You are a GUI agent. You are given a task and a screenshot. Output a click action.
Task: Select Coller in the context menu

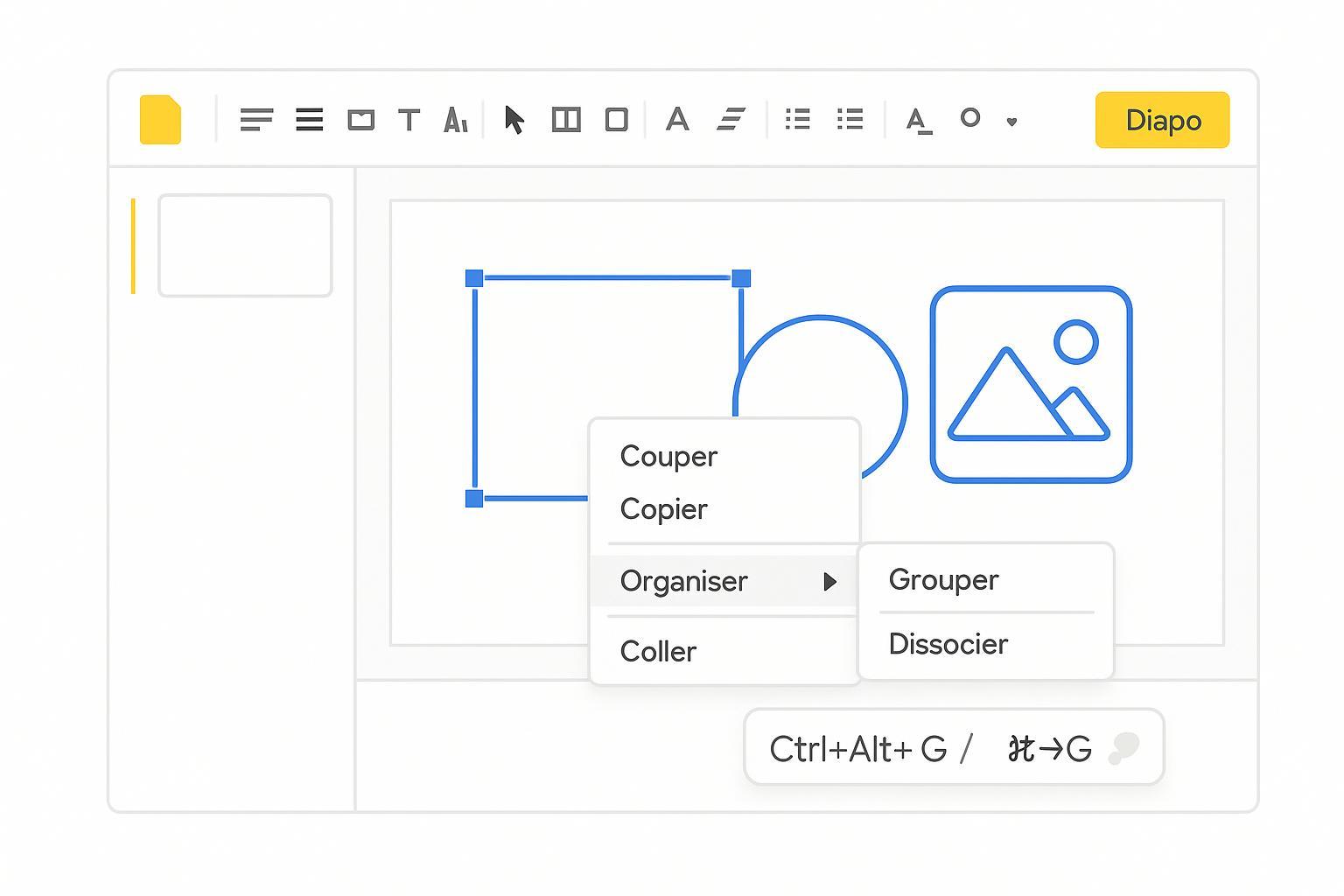(658, 651)
